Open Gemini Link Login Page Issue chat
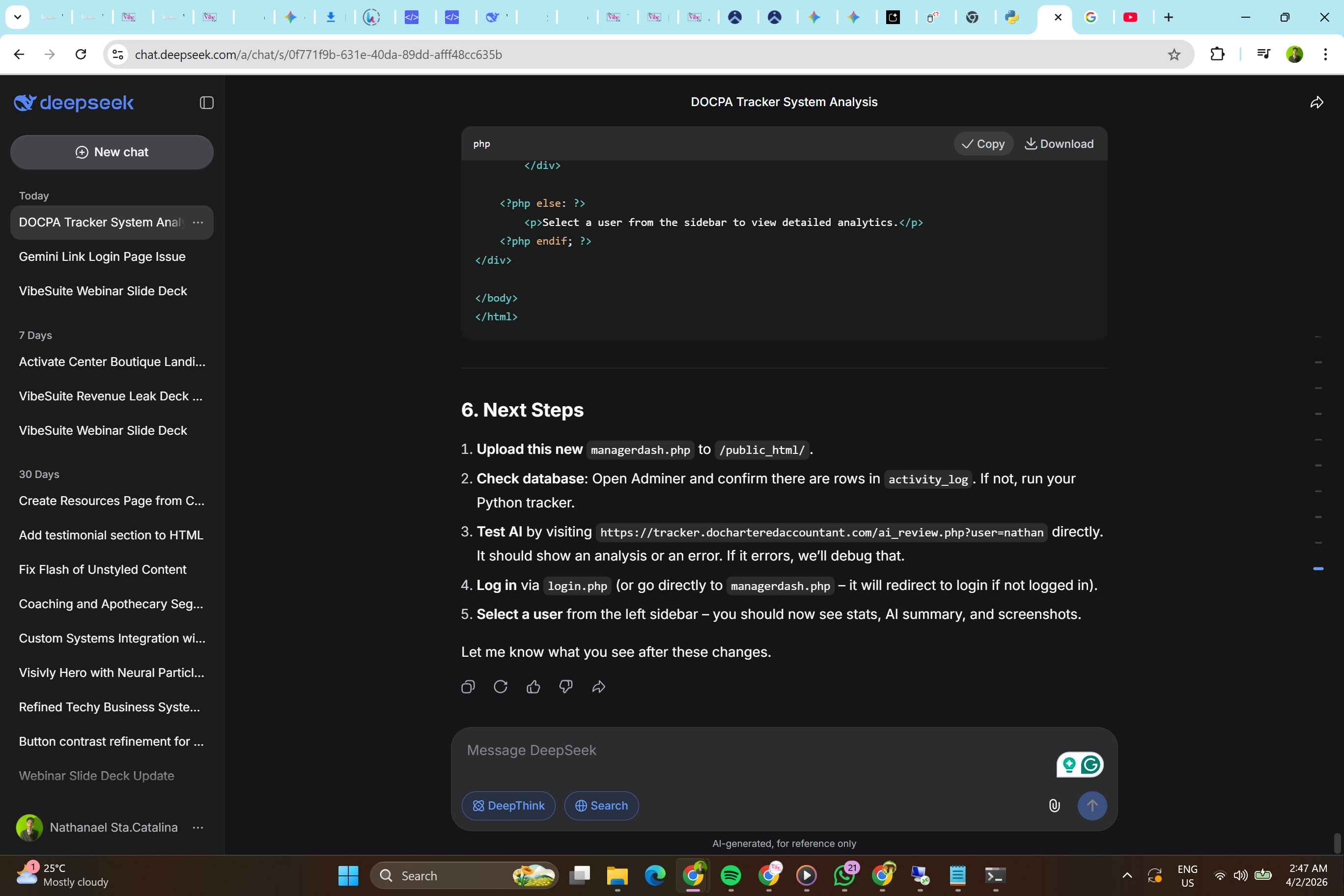This screenshot has height=896, width=1344. (x=102, y=256)
